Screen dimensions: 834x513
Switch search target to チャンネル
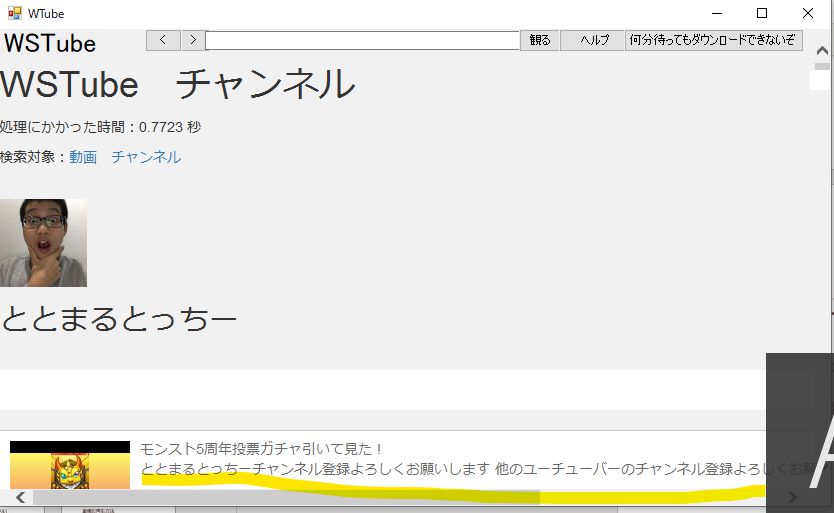coord(146,157)
